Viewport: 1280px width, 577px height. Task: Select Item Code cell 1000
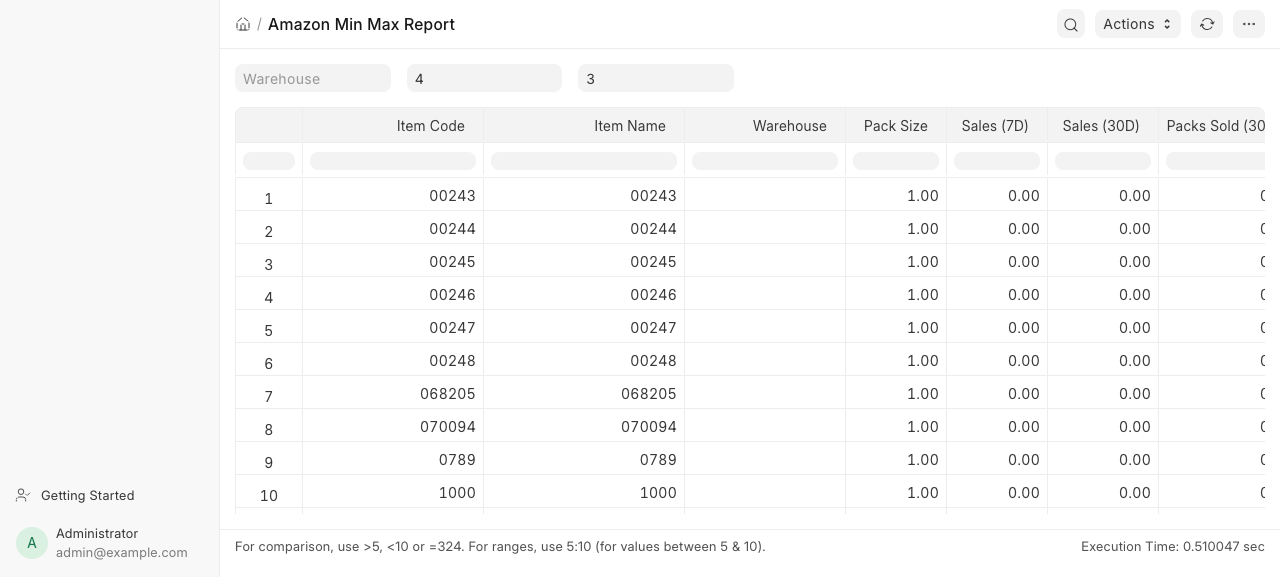[393, 492]
